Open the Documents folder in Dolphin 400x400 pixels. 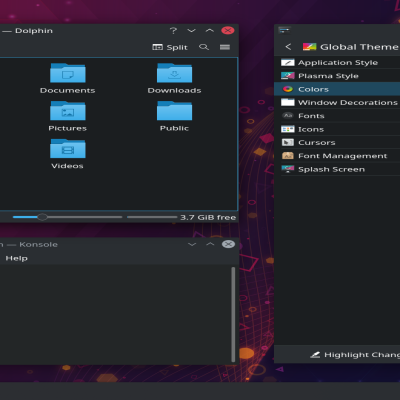pos(68,79)
